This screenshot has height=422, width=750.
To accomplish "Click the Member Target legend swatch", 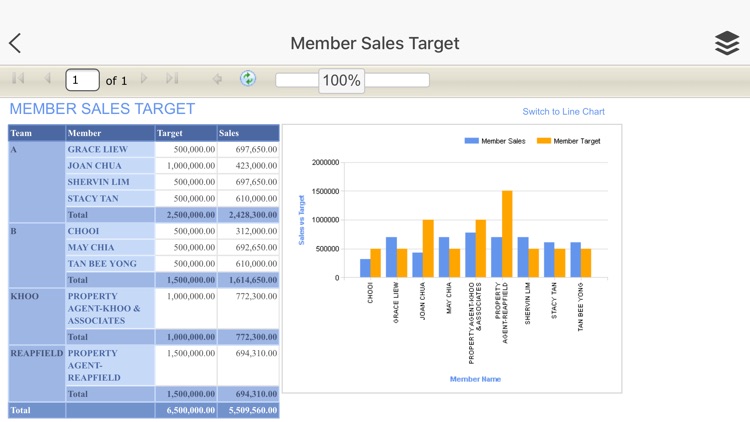I will coord(543,141).
